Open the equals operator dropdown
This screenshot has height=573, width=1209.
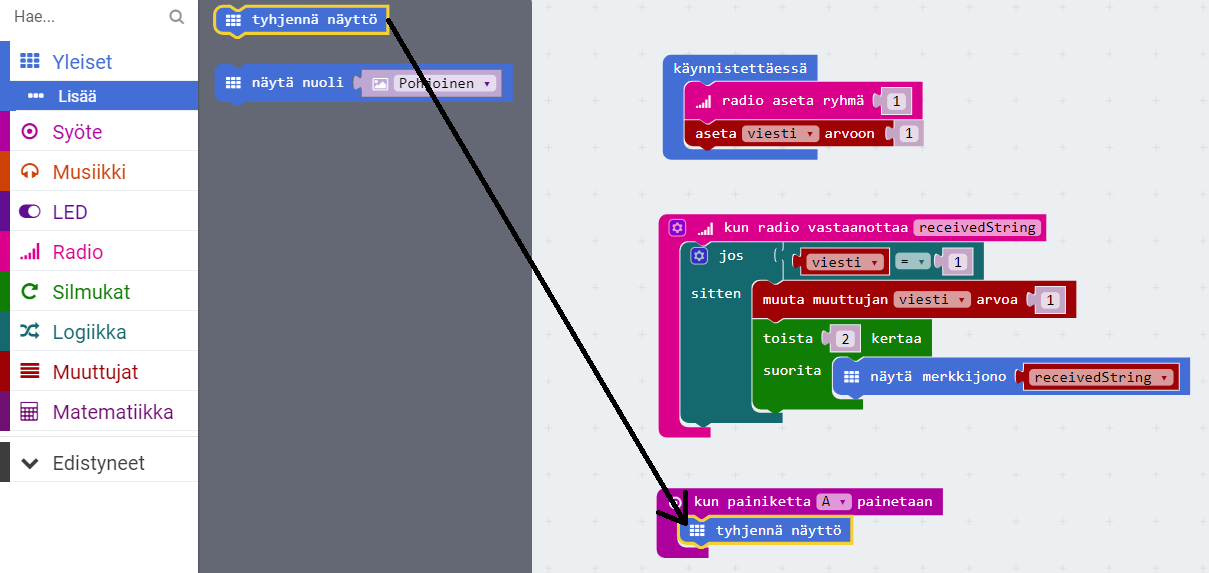tap(911, 262)
